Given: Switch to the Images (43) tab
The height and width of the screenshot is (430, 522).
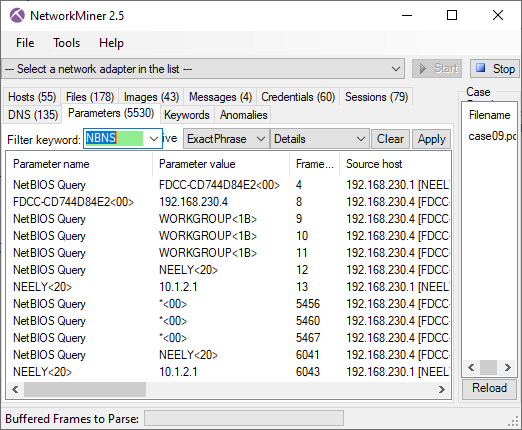Looking at the screenshot, I should point(151,97).
